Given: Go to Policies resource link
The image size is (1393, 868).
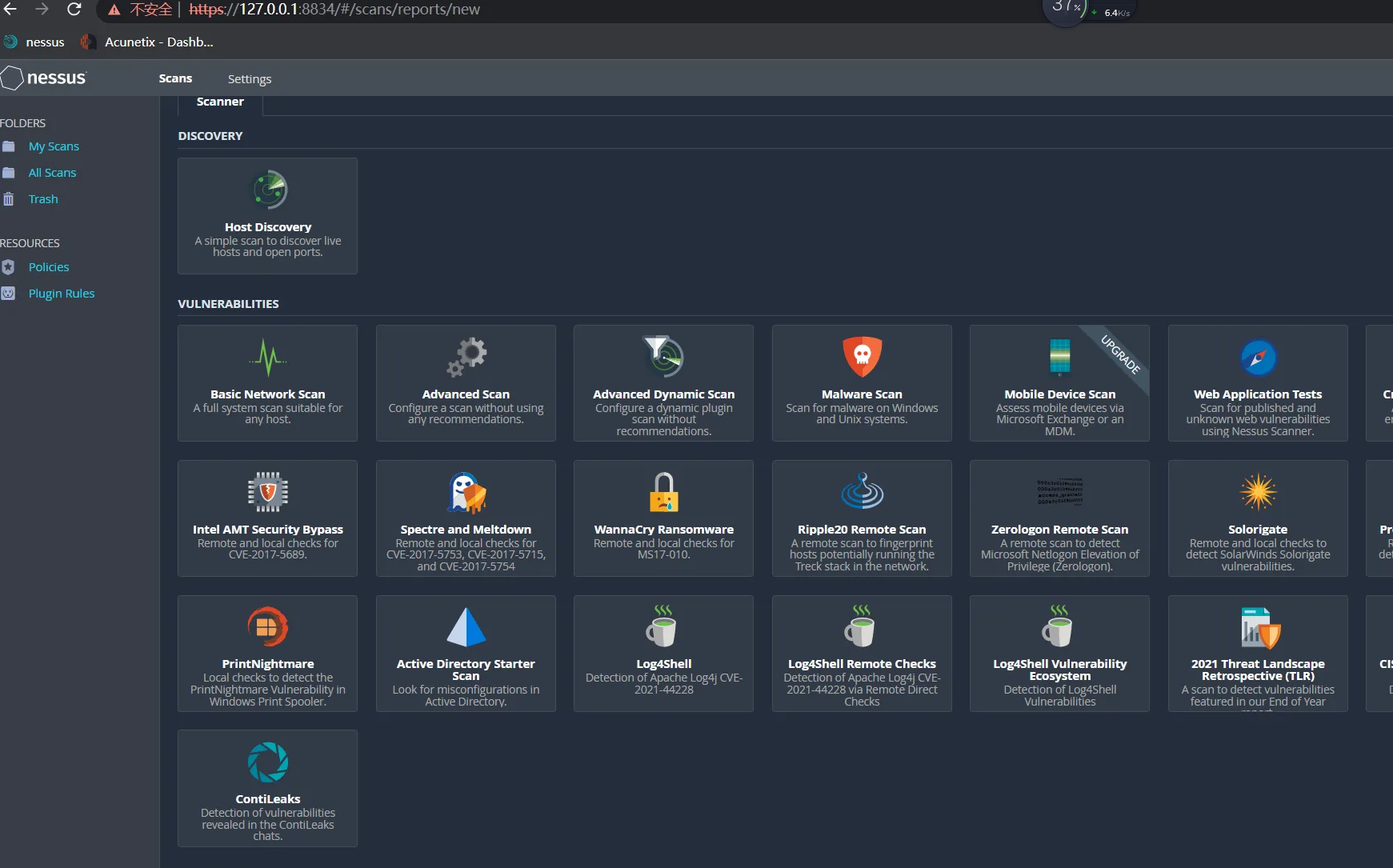Looking at the screenshot, I should coord(49,267).
